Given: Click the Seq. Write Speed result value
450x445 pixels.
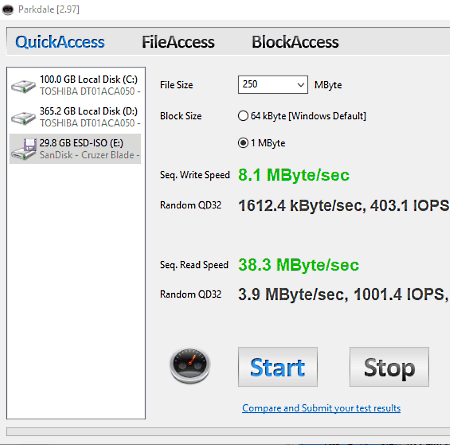Looking at the screenshot, I should pos(294,175).
